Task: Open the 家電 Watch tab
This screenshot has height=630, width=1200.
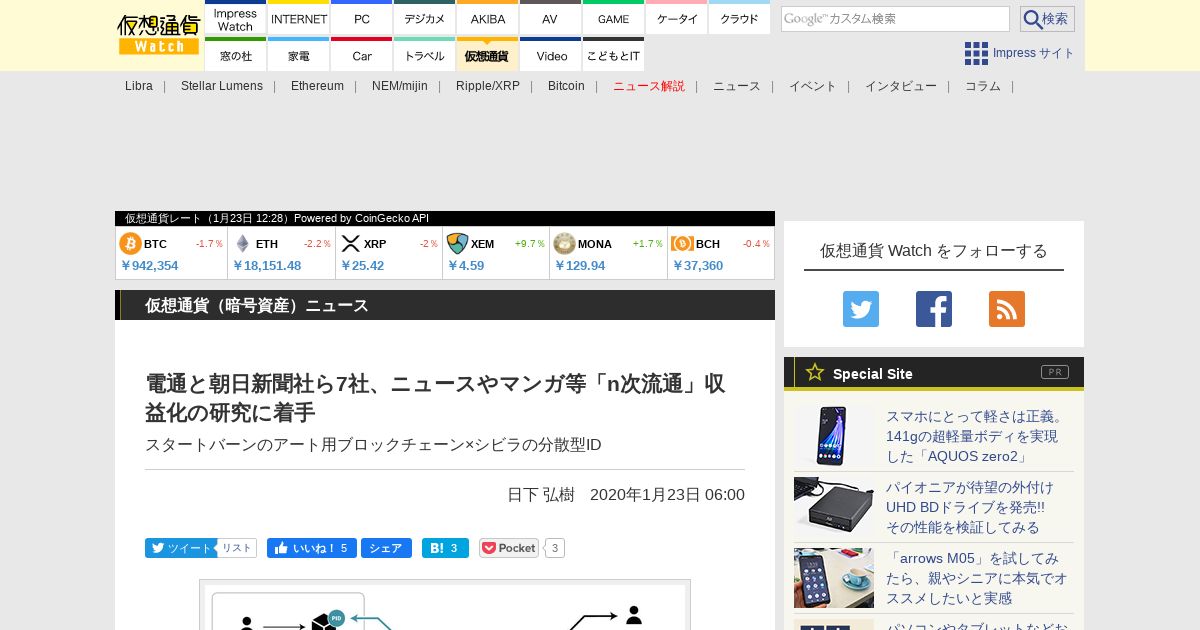Action: click(x=299, y=55)
